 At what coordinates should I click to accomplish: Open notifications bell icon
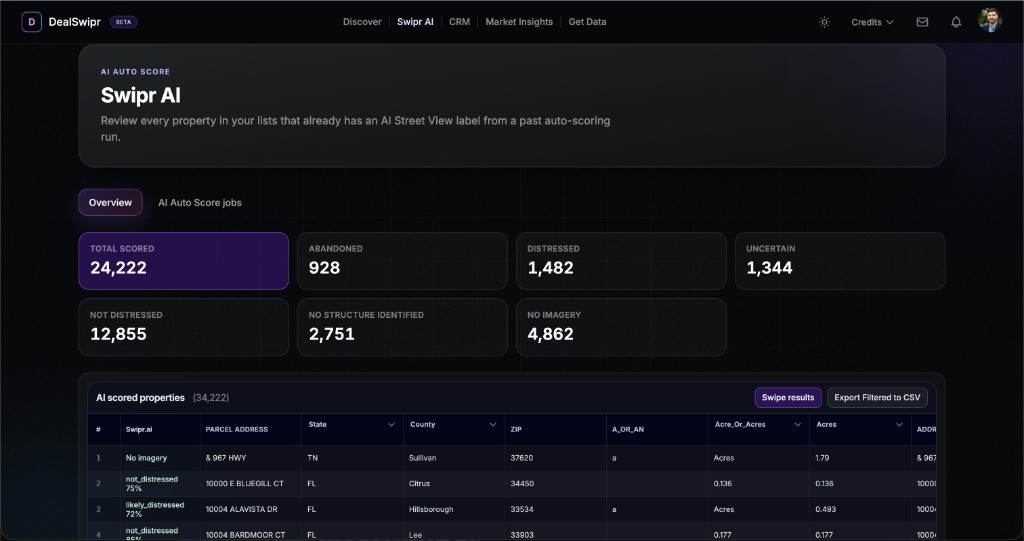pyautogui.click(x=956, y=22)
